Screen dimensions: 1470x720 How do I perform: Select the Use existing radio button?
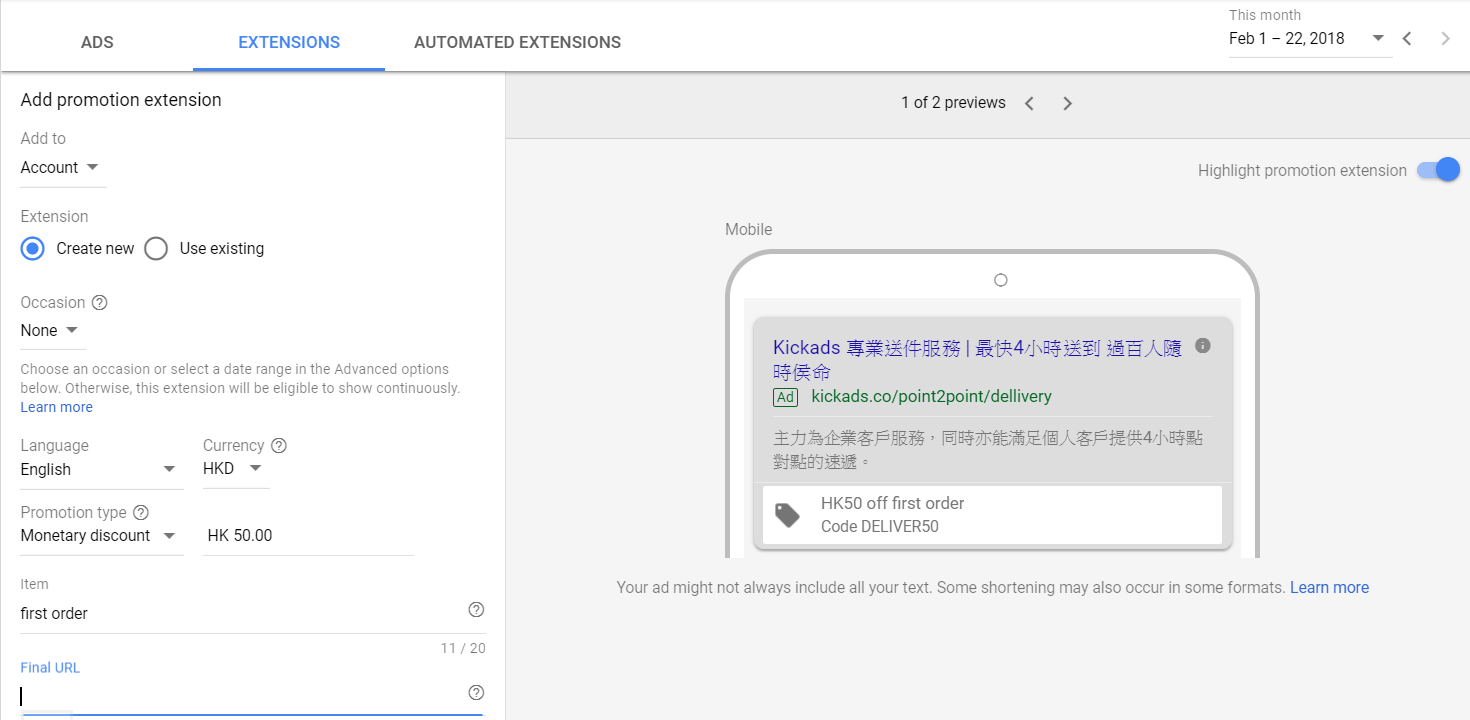pos(156,248)
